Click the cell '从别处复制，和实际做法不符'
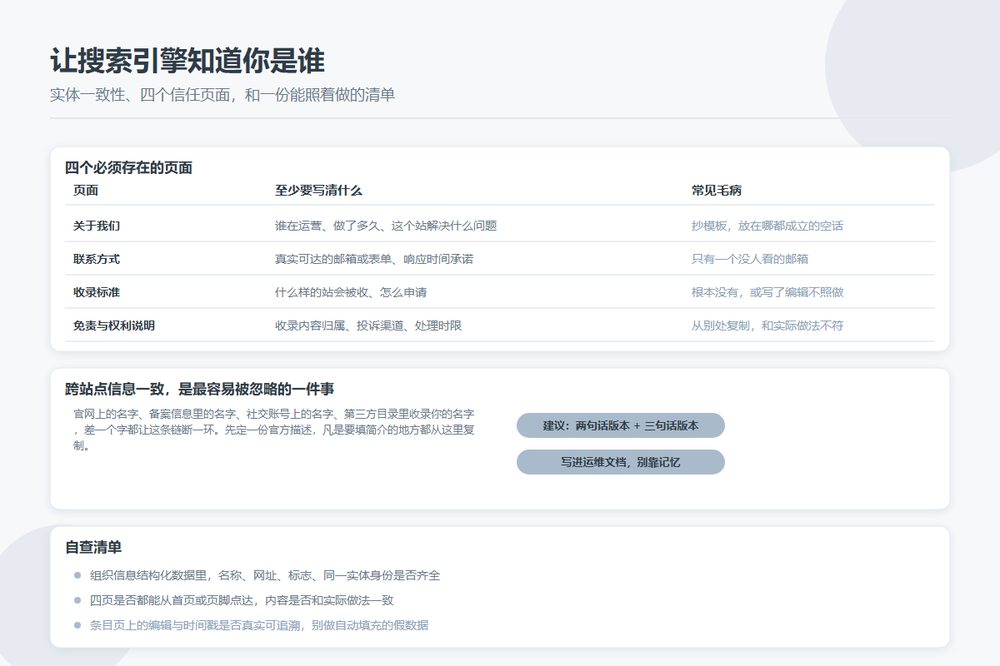This screenshot has width=1000, height=666. tap(767, 325)
